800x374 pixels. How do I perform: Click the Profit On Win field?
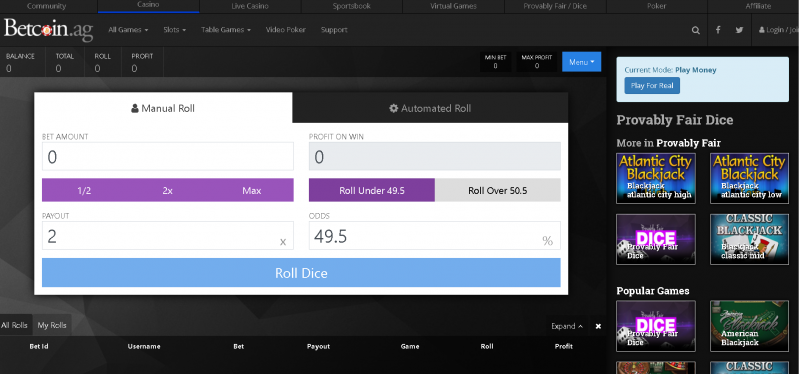click(x=435, y=156)
